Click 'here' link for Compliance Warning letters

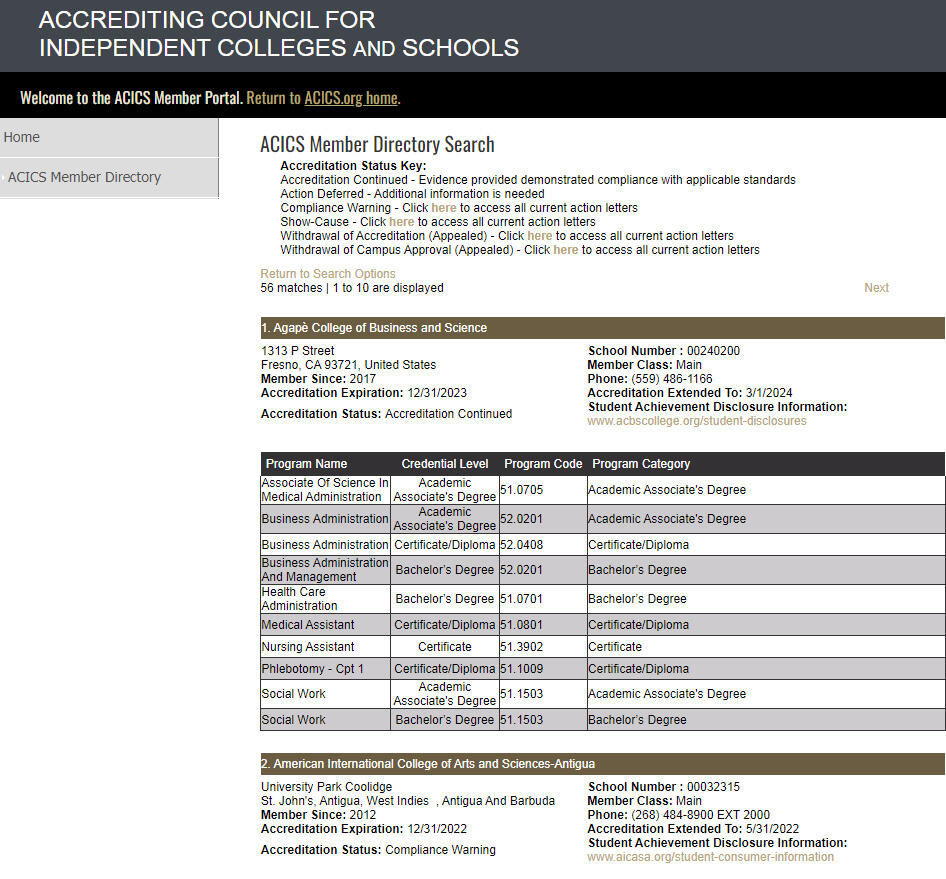[x=443, y=208]
